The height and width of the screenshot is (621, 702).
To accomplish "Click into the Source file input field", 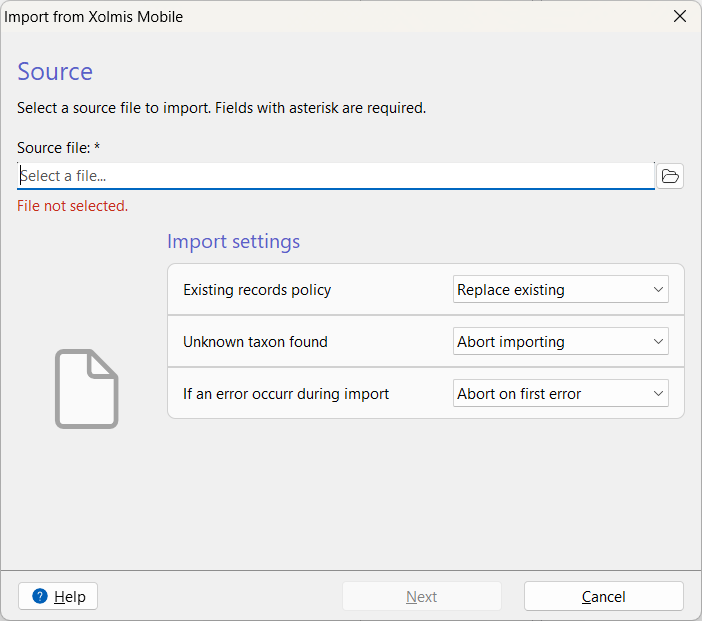I will tap(336, 176).
